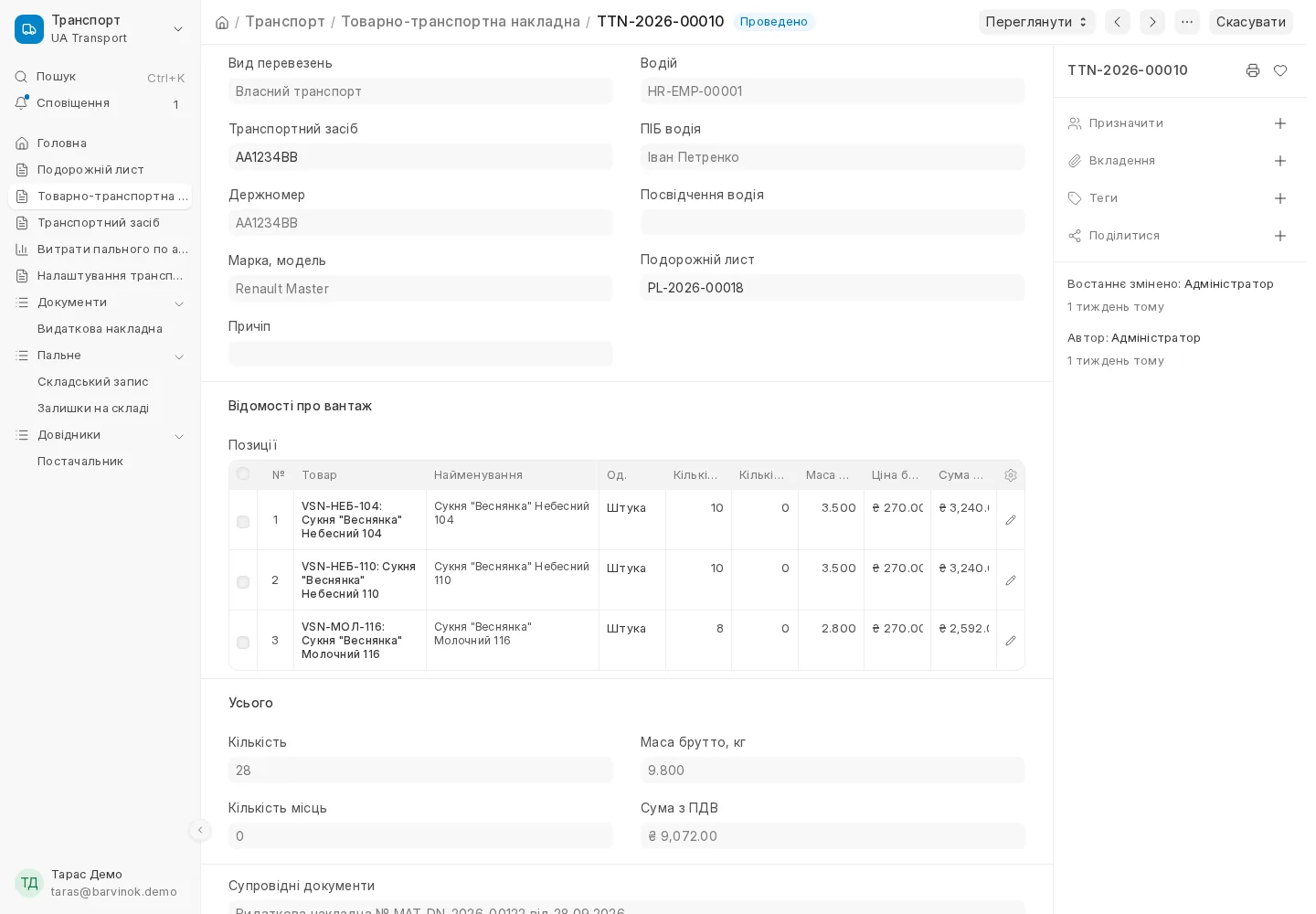The width and height of the screenshot is (1316, 914).
Task: Add assignee with plus next to Призначити
Action: click(x=1280, y=123)
